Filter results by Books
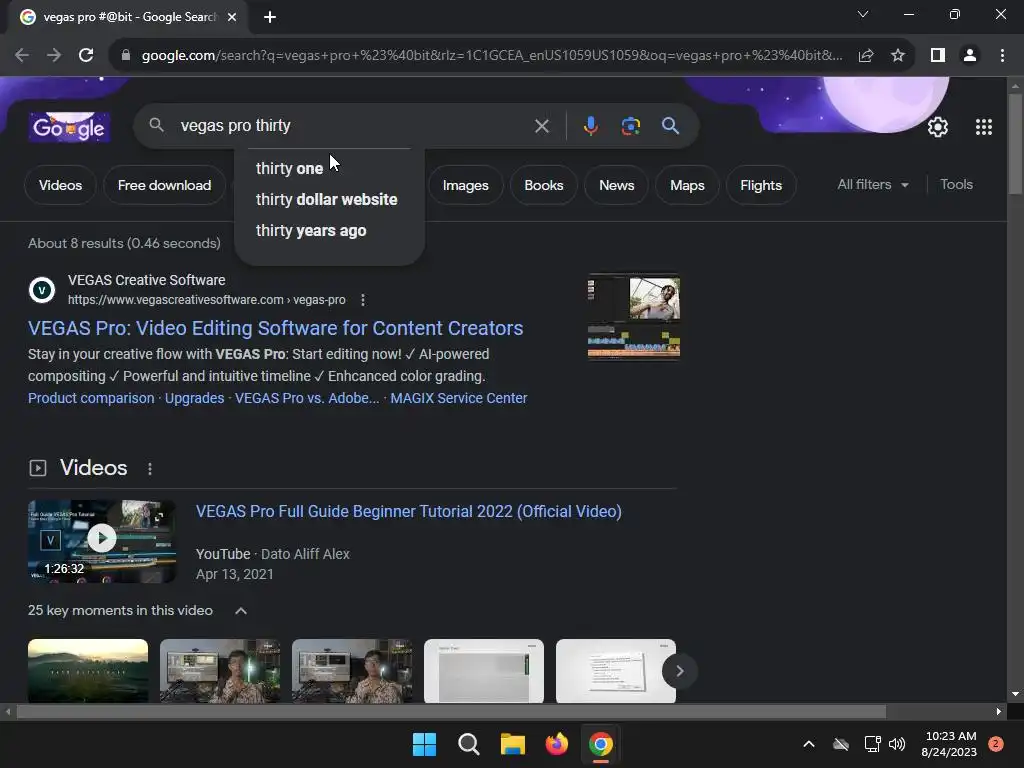Viewport: 1024px width, 768px height. point(544,185)
